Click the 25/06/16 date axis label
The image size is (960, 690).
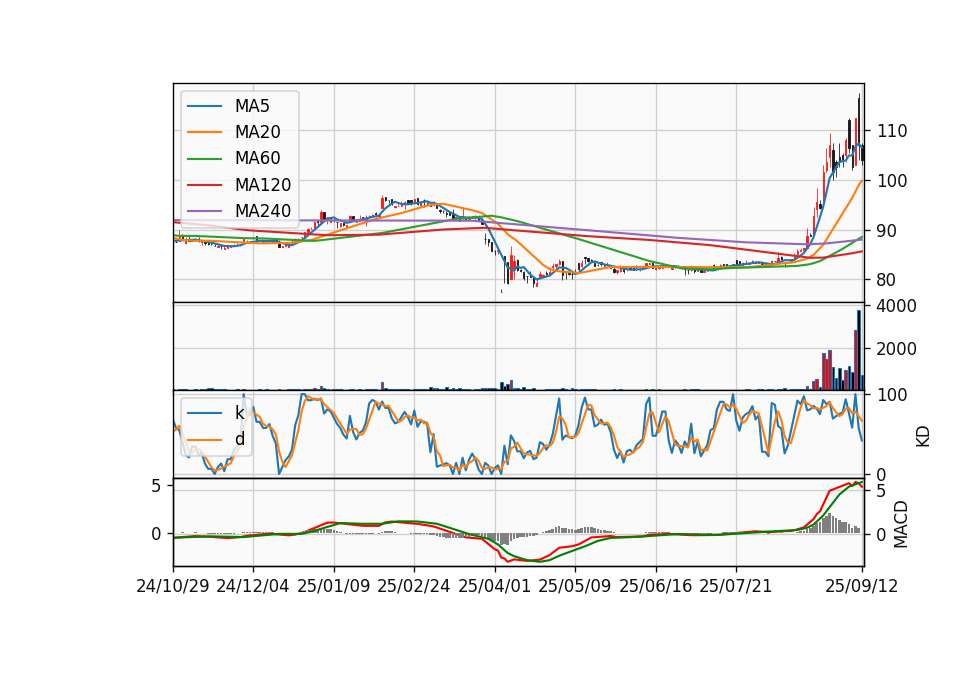coord(655,587)
